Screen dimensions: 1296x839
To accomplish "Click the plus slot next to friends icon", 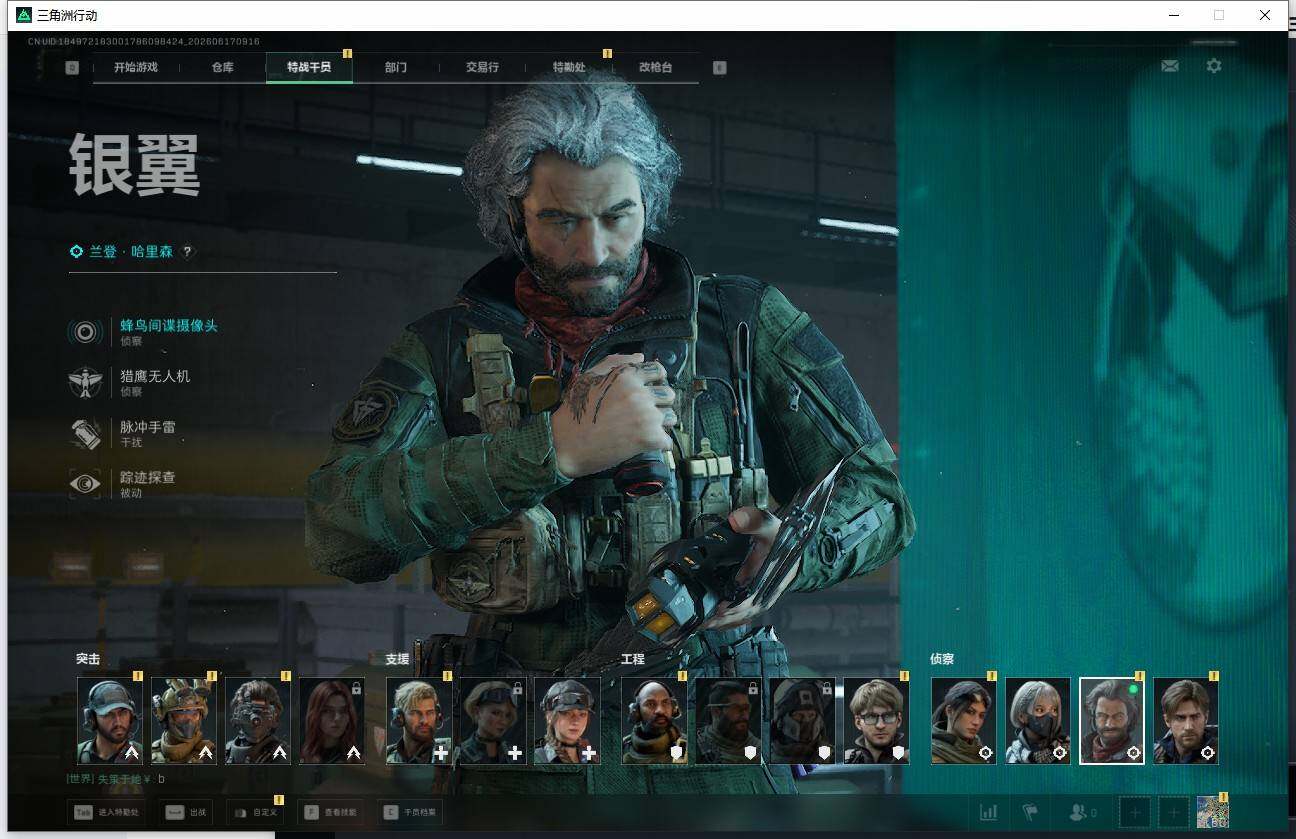I will pos(1135,812).
